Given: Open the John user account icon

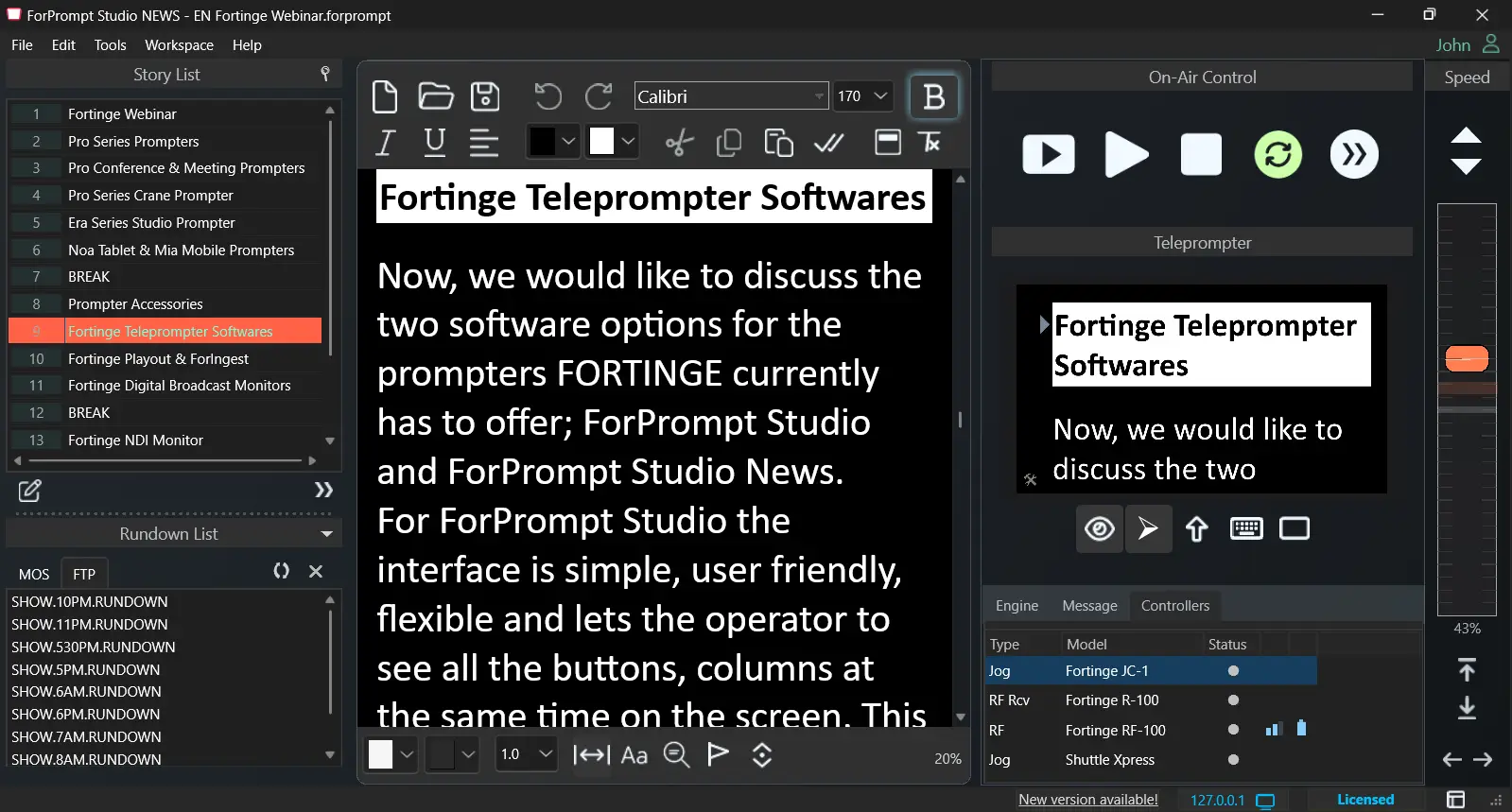Looking at the screenshot, I should point(1491,44).
